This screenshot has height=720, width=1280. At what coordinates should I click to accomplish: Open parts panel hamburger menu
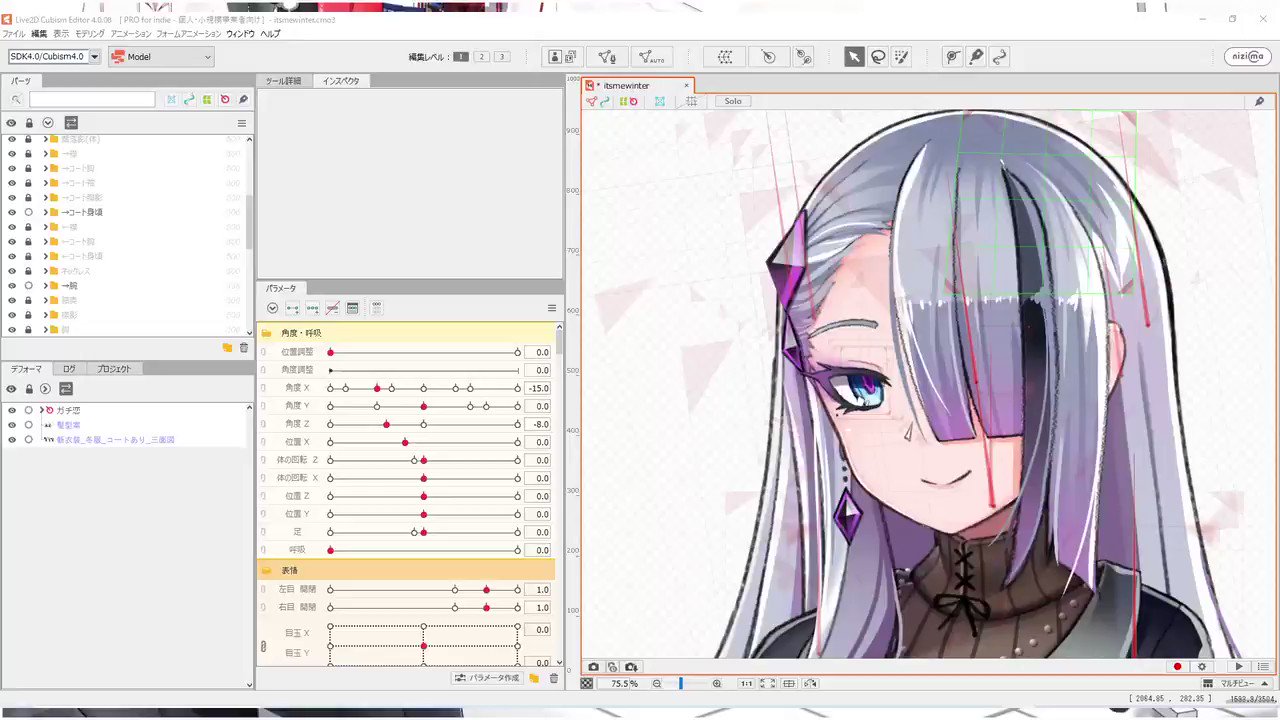click(x=241, y=123)
